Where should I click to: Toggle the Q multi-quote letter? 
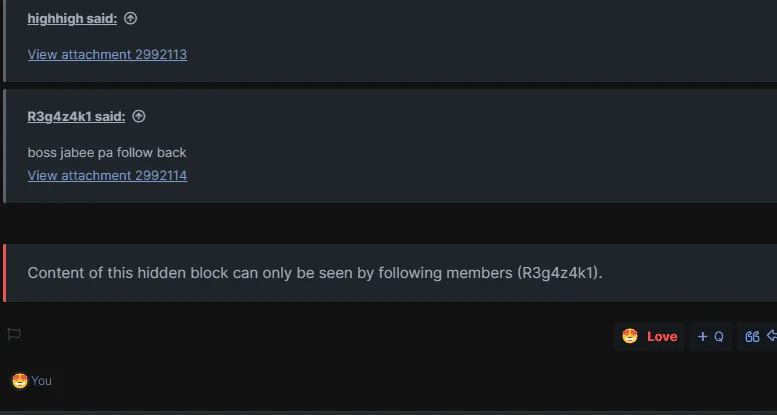pos(719,337)
